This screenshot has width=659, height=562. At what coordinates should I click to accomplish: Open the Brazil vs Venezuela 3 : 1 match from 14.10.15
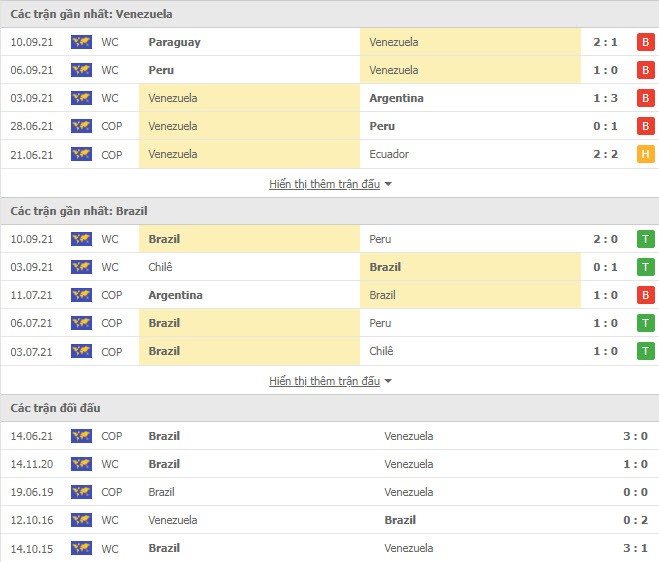tap(632, 548)
